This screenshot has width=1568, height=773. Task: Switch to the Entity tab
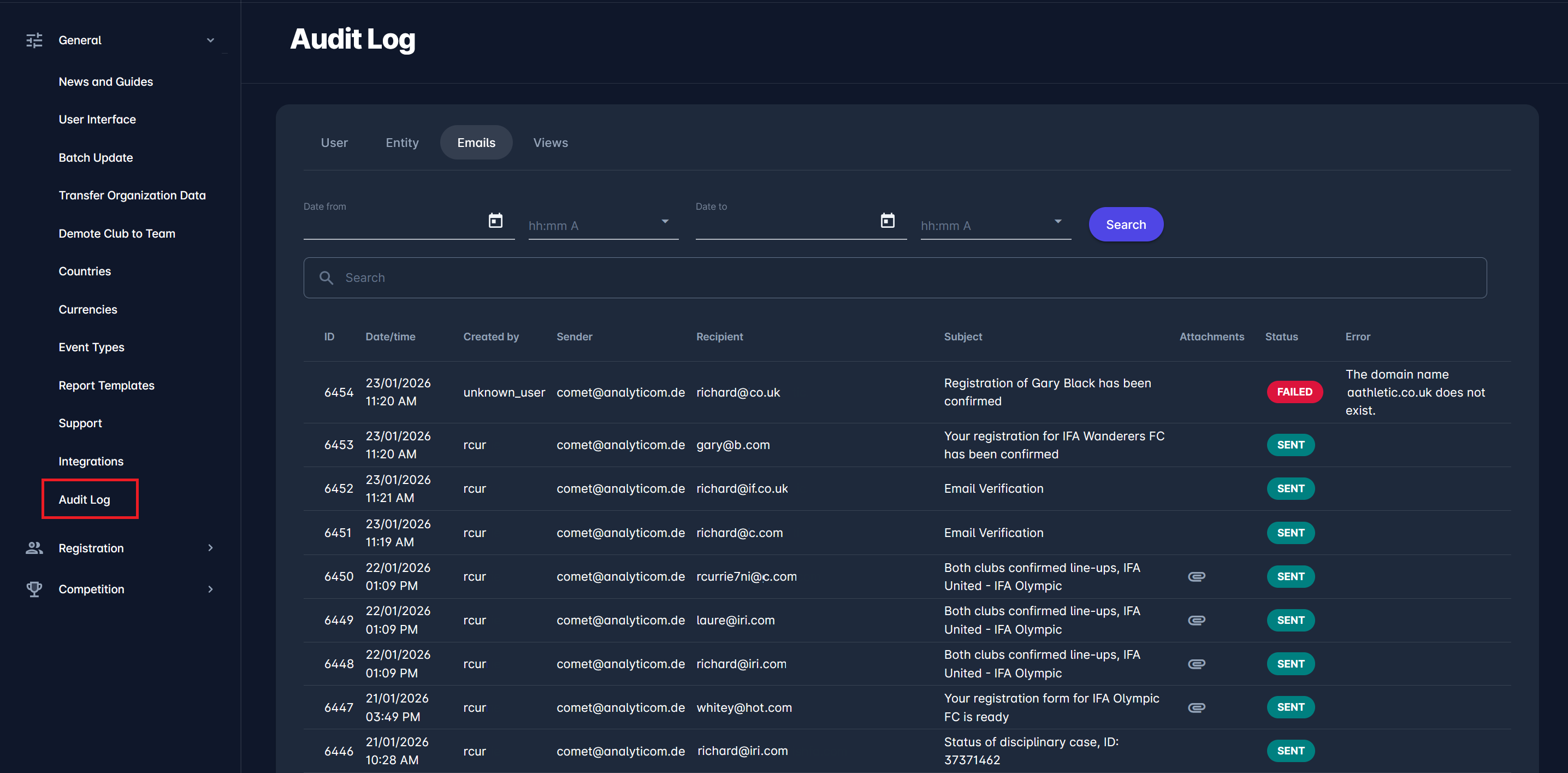[402, 143]
